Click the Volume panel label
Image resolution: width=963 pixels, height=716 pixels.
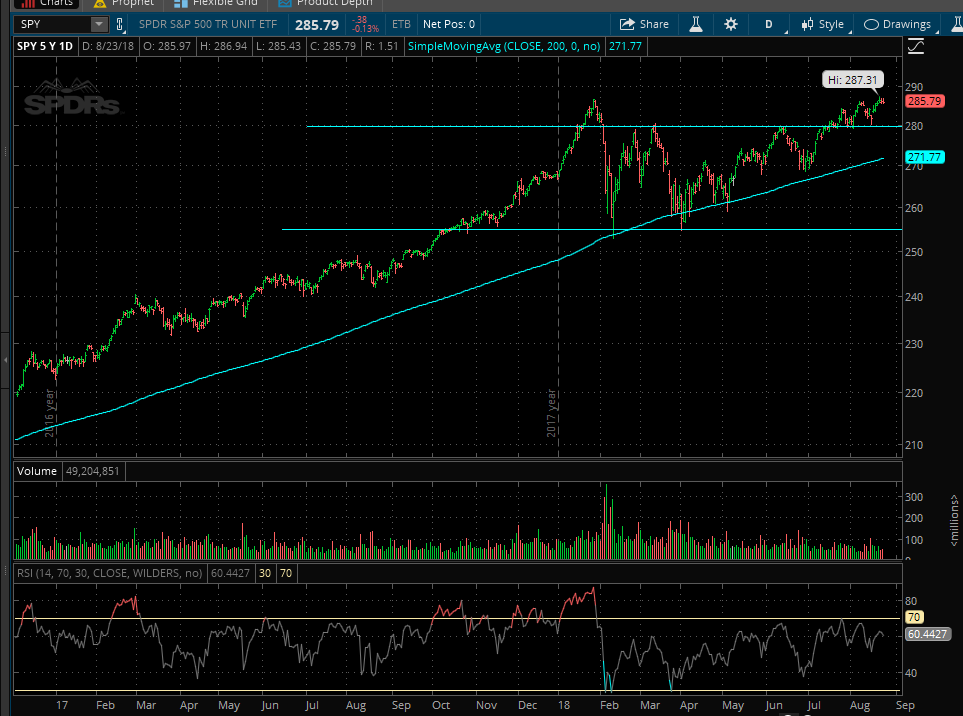pyautogui.click(x=37, y=472)
